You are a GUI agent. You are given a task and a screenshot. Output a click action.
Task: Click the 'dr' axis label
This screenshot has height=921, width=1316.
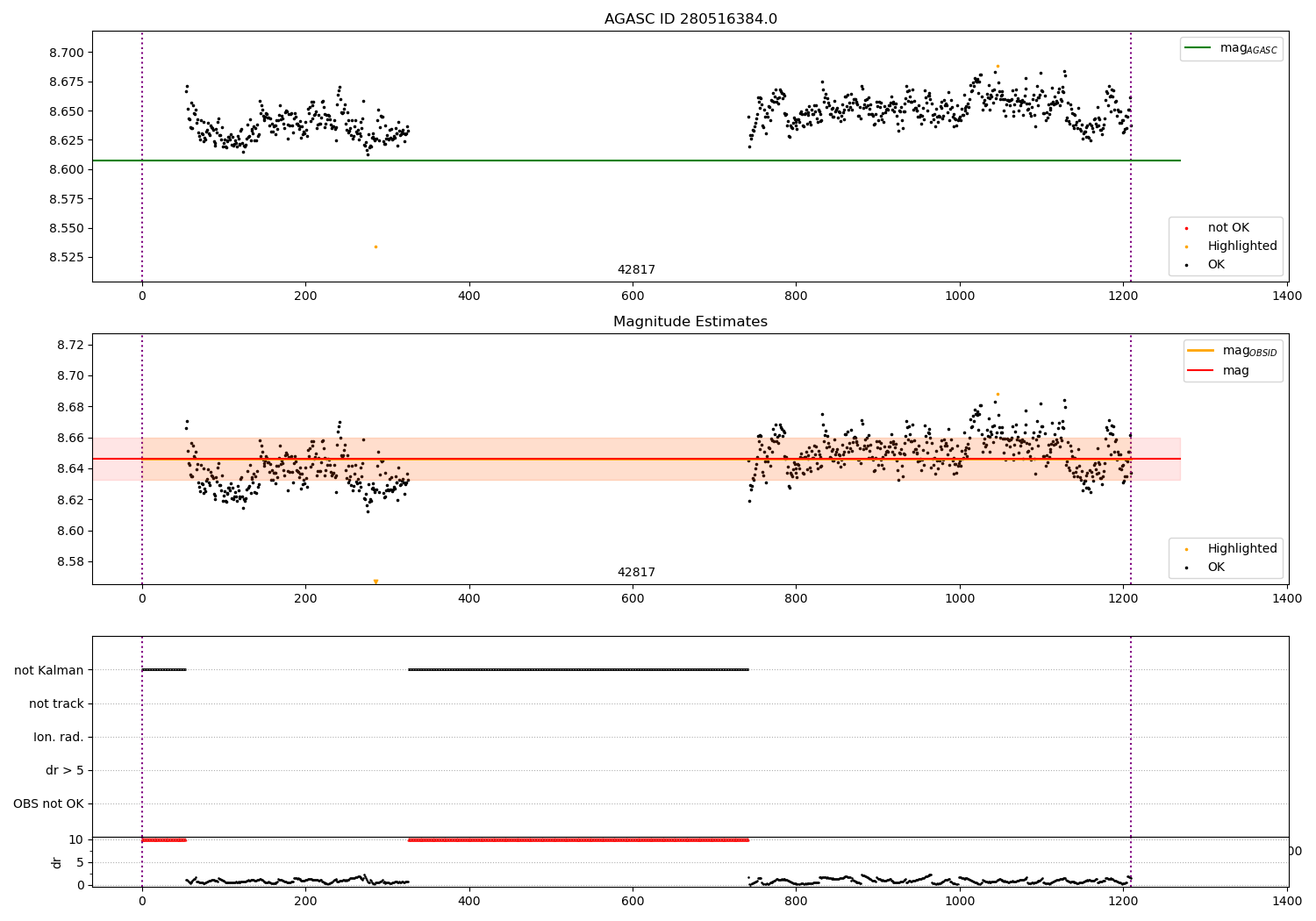click(x=57, y=862)
